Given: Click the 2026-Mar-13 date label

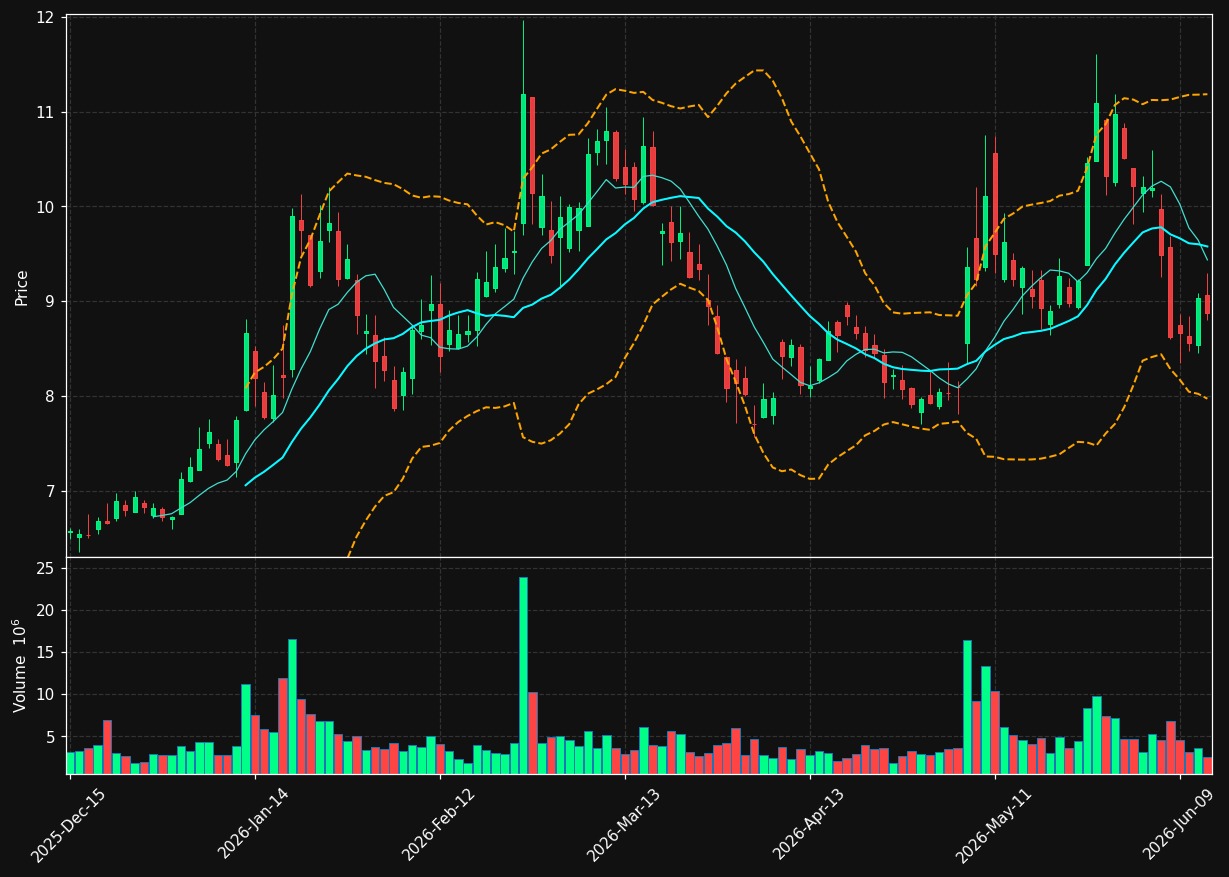Looking at the screenshot, I should [x=624, y=824].
